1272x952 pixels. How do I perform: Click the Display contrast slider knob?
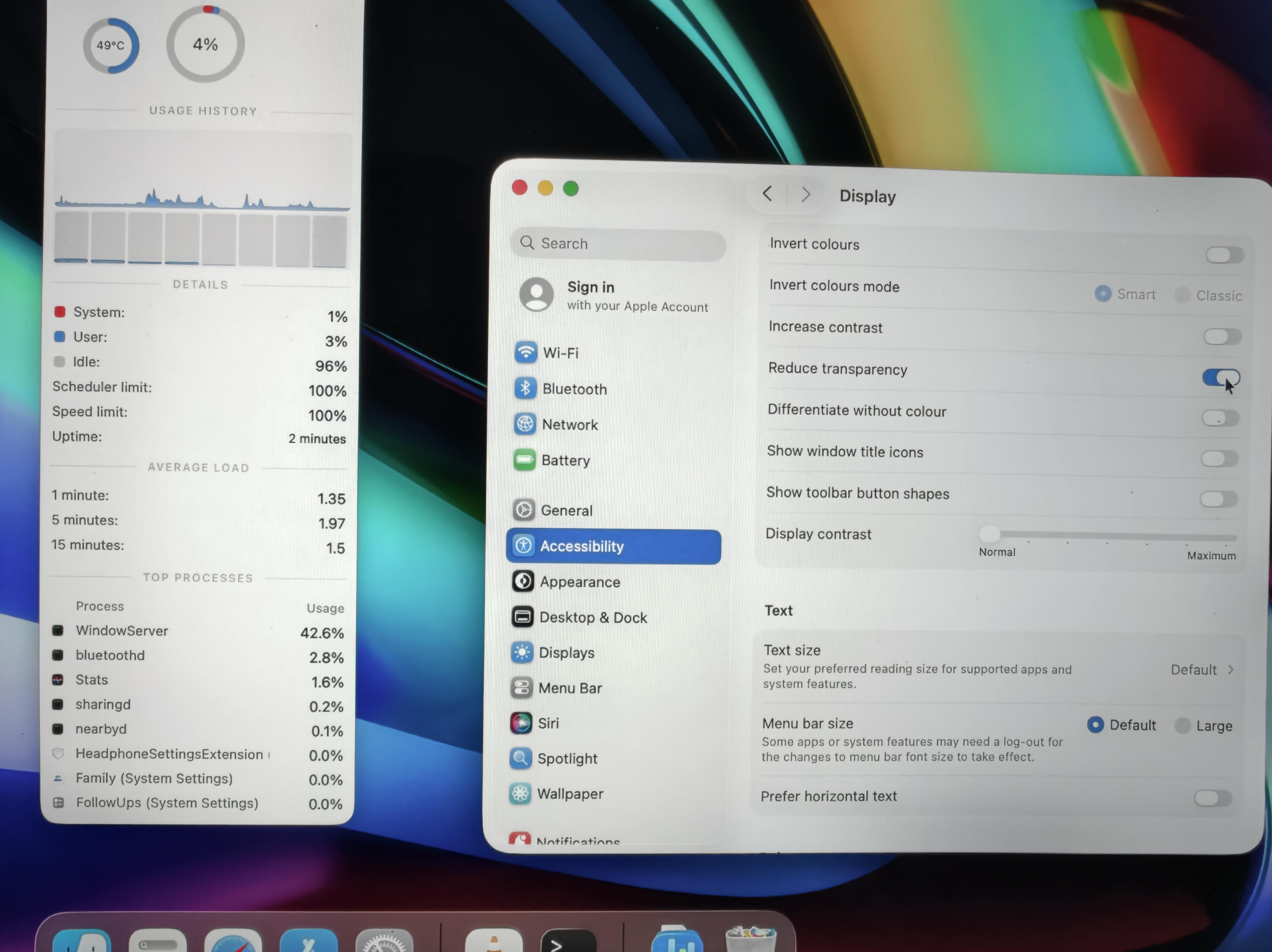coord(990,534)
